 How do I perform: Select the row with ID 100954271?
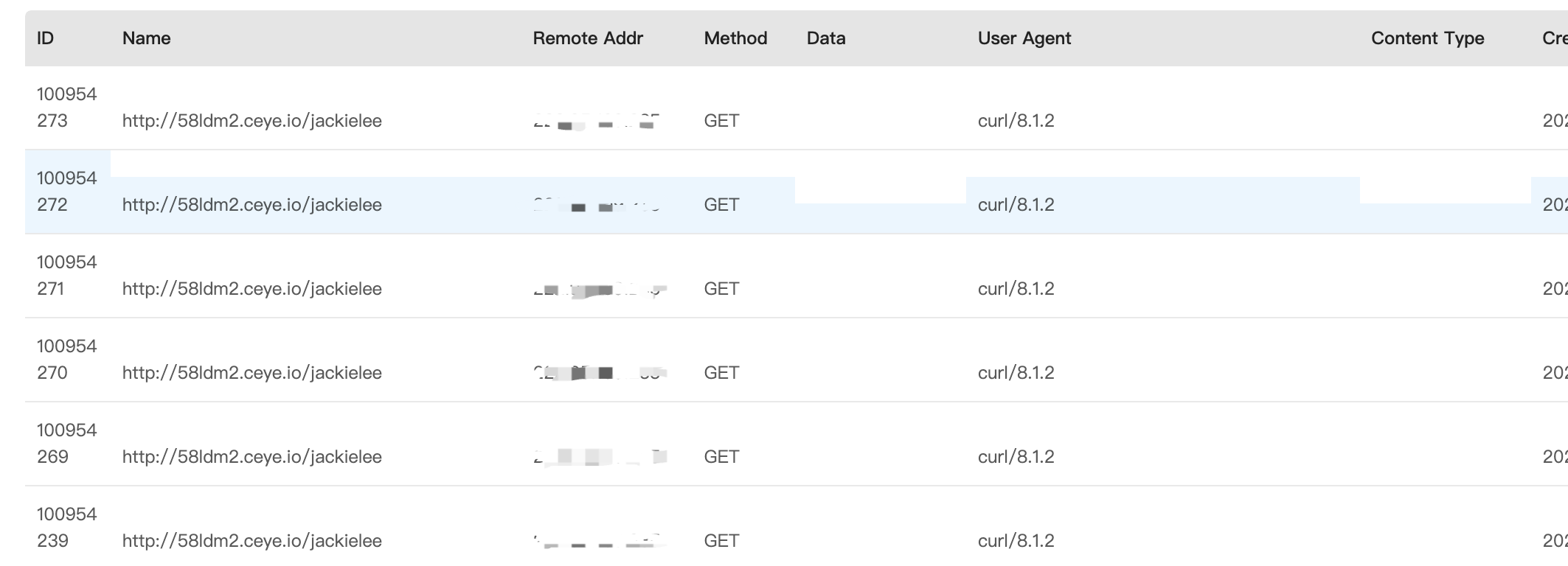[x=66, y=276]
